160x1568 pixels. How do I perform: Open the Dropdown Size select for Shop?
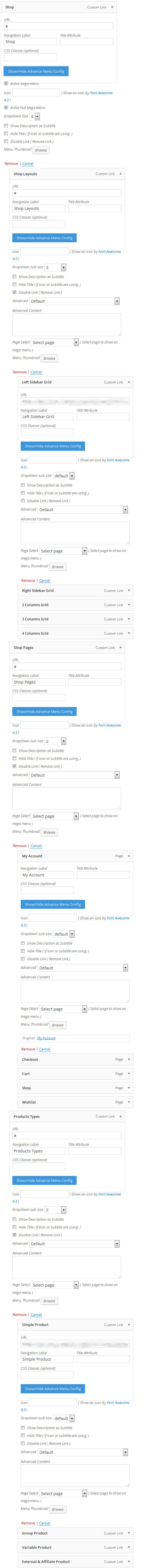[35, 116]
